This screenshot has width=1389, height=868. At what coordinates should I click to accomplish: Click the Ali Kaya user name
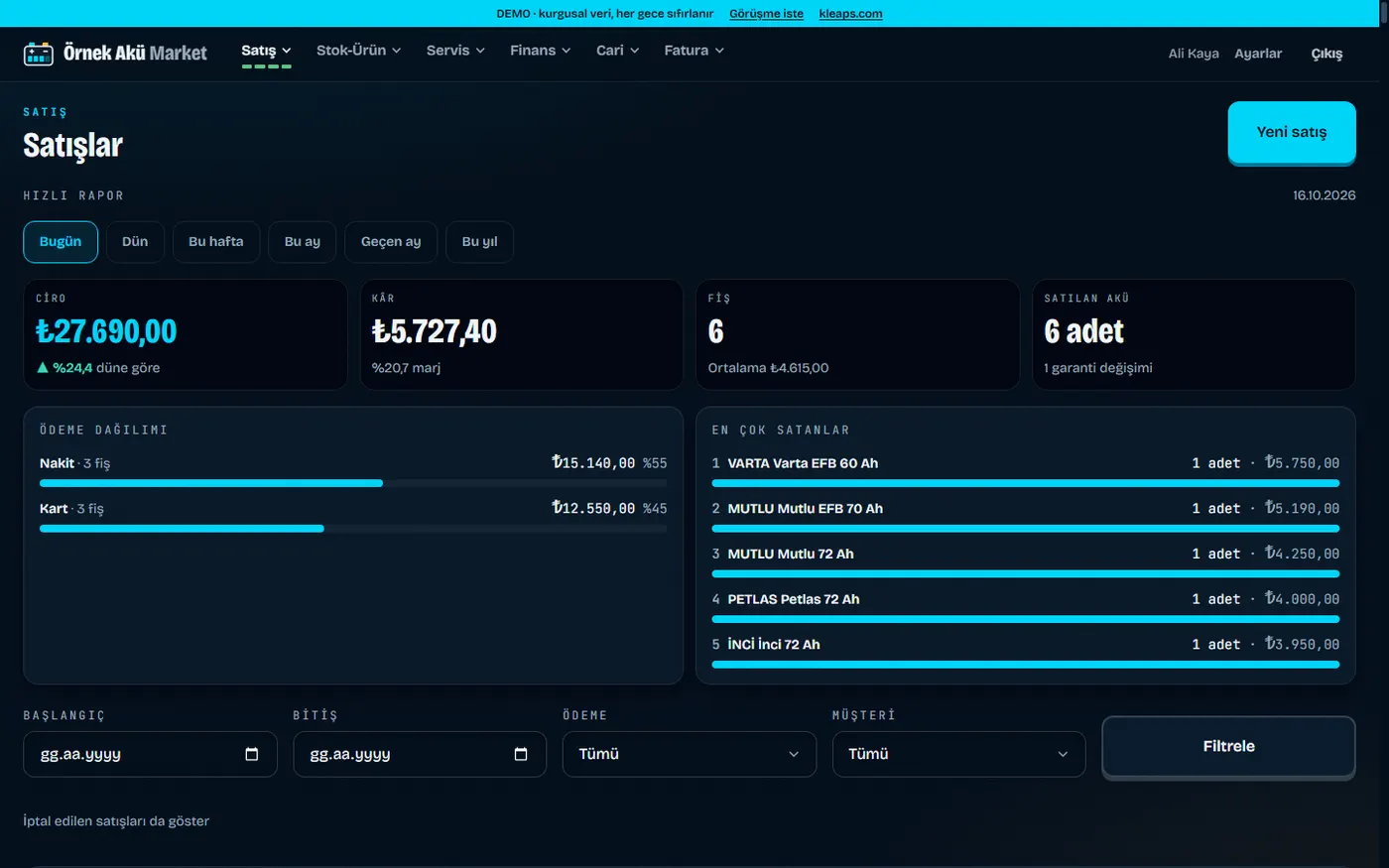pos(1194,54)
